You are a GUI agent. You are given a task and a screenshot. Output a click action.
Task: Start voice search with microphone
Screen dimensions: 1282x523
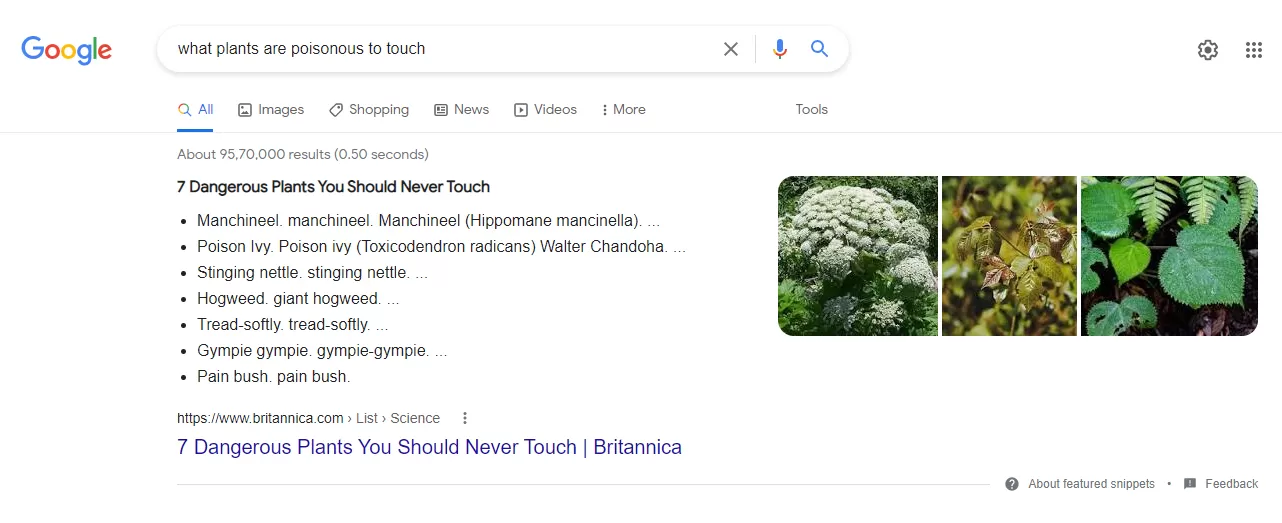(780, 49)
